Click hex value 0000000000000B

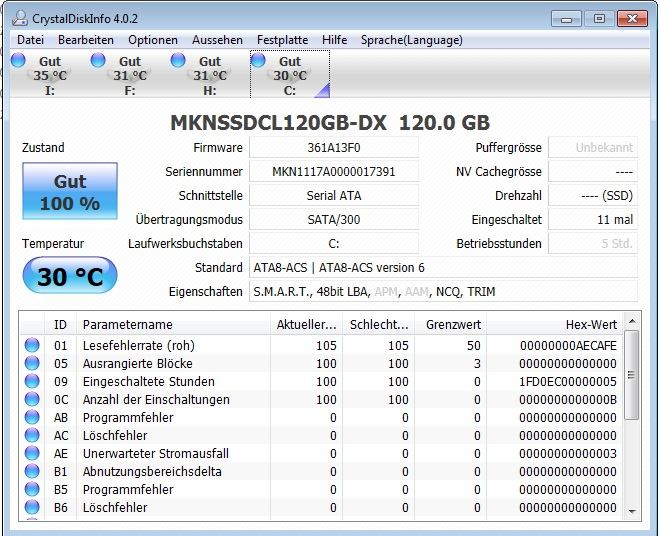point(568,400)
